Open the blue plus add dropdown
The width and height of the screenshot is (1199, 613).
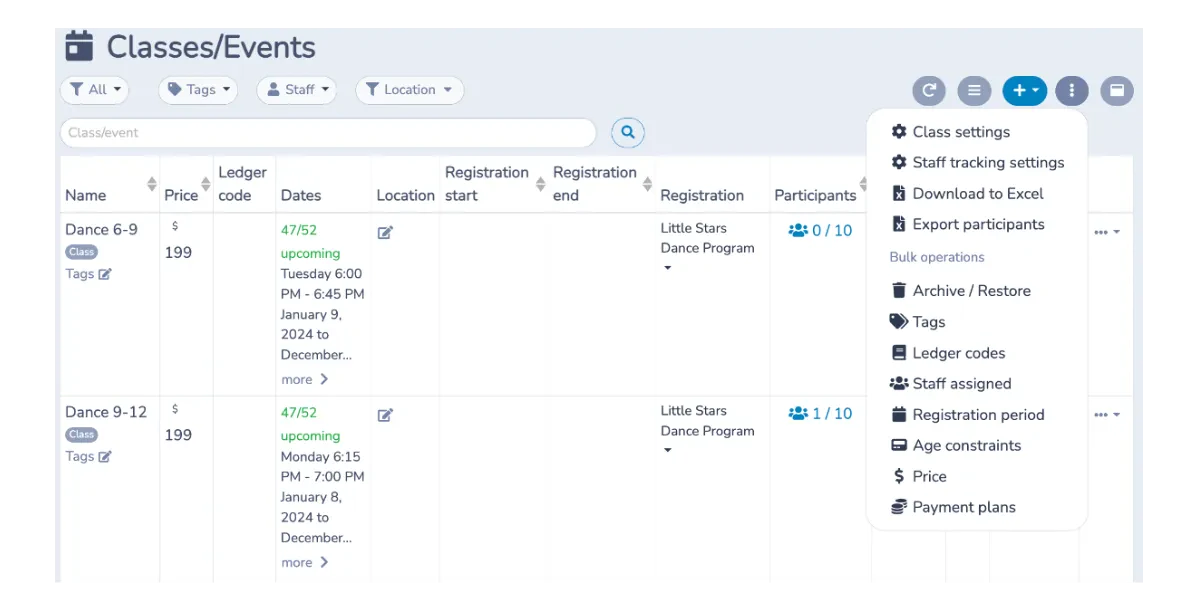coord(1025,90)
